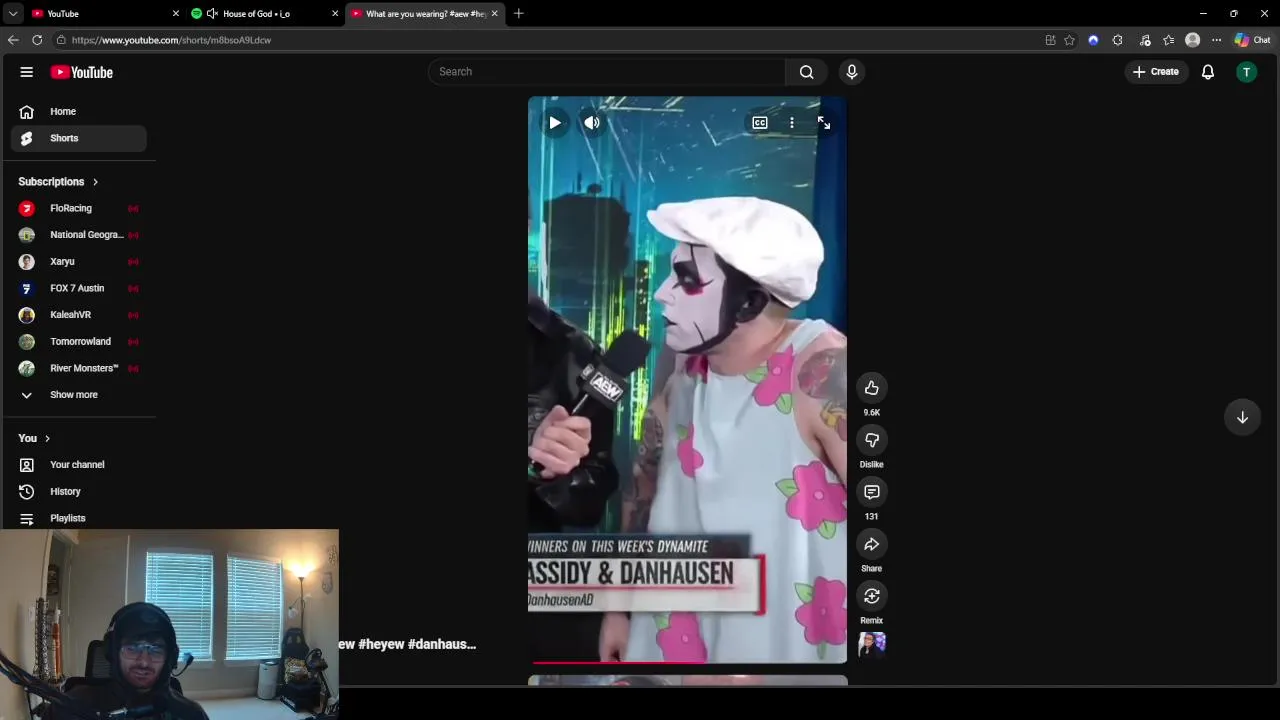The width and height of the screenshot is (1280, 720).
Task: Open the browser Settings and more menu
Action: [1216, 40]
